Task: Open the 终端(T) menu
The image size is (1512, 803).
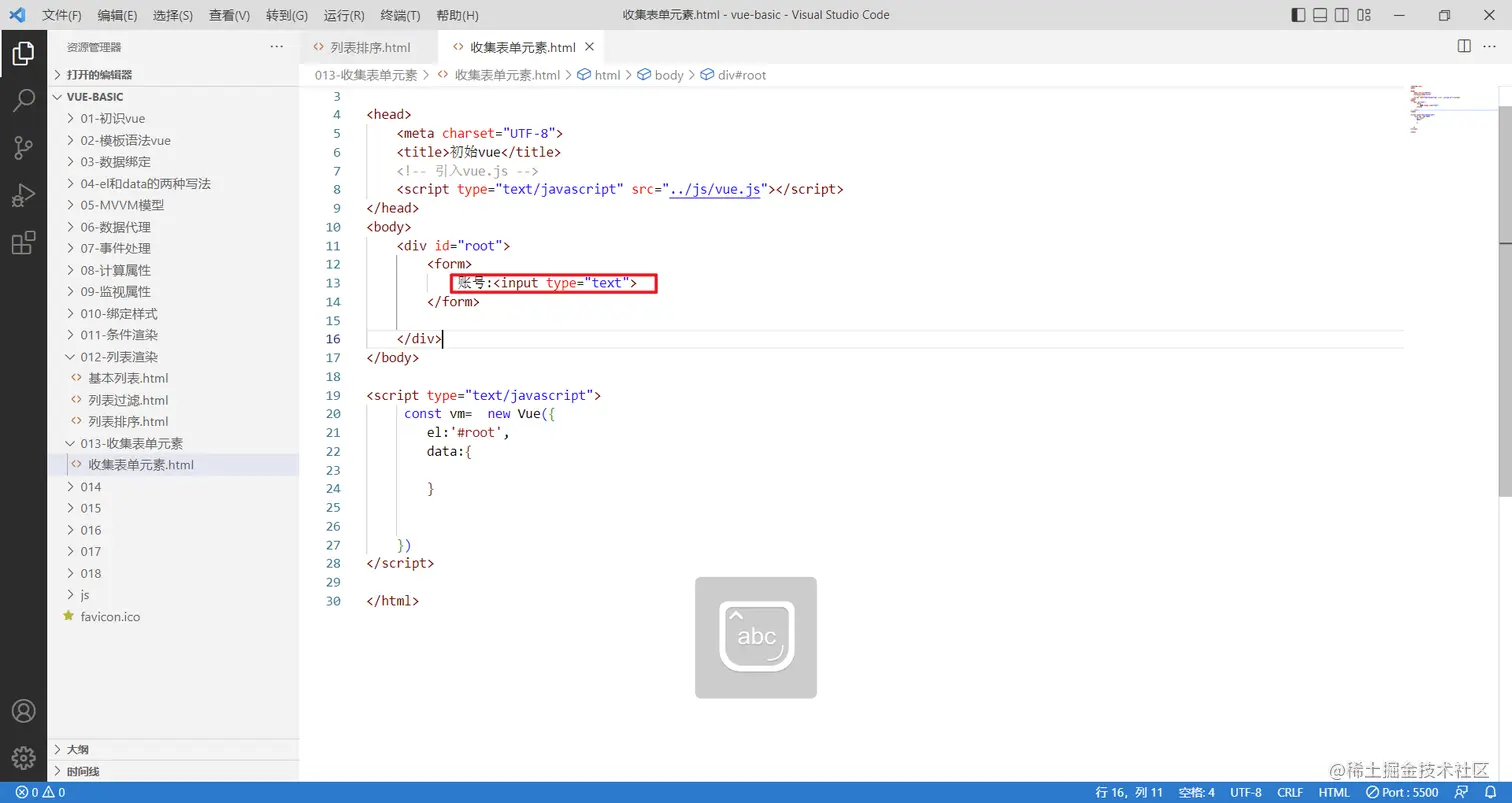Action: point(401,15)
